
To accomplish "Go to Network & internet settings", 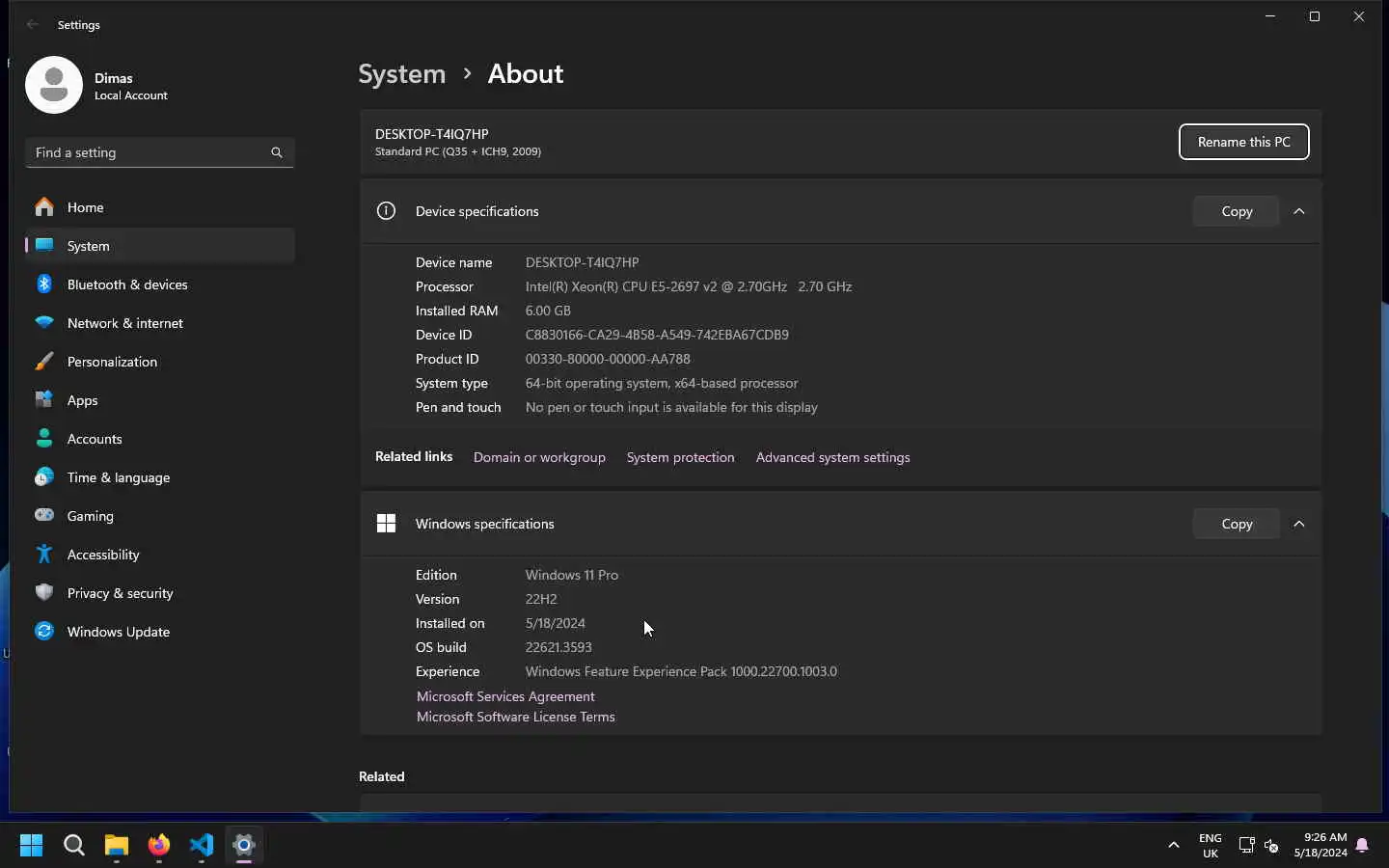I will click(160, 323).
